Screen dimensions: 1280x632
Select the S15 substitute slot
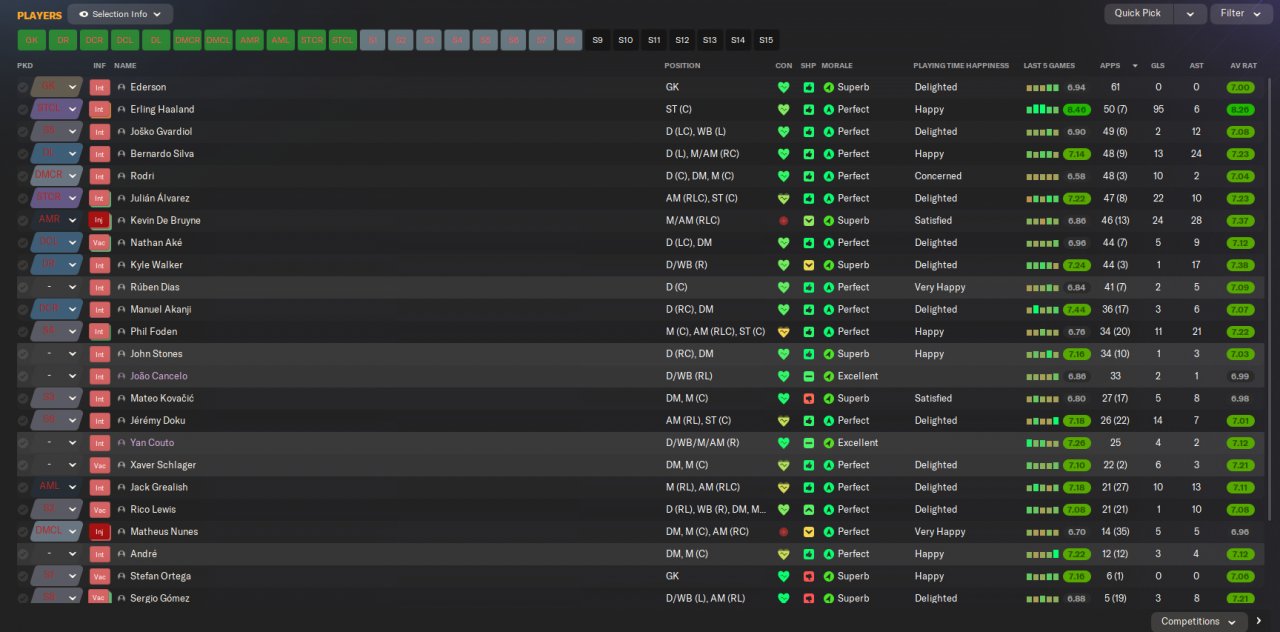(x=766, y=40)
